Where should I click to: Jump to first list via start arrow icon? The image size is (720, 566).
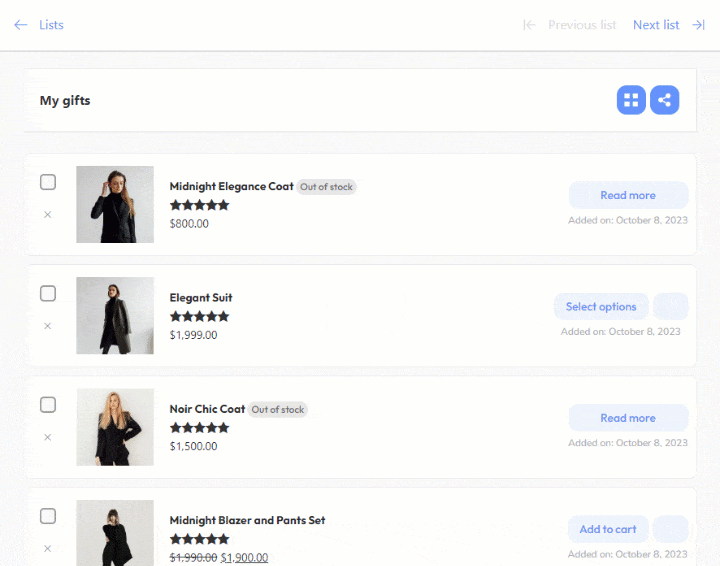[530, 25]
